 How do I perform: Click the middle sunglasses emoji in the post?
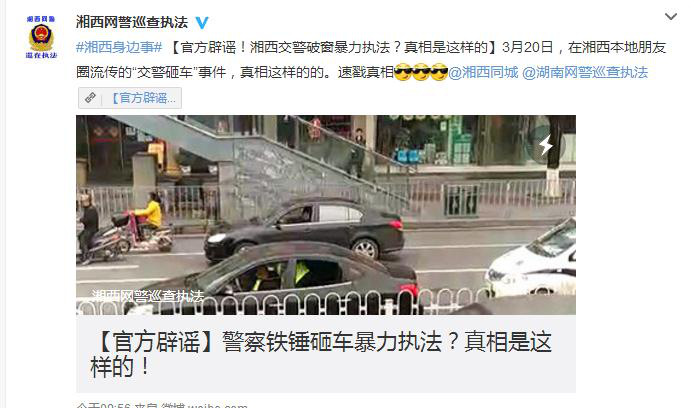[x=421, y=72]
